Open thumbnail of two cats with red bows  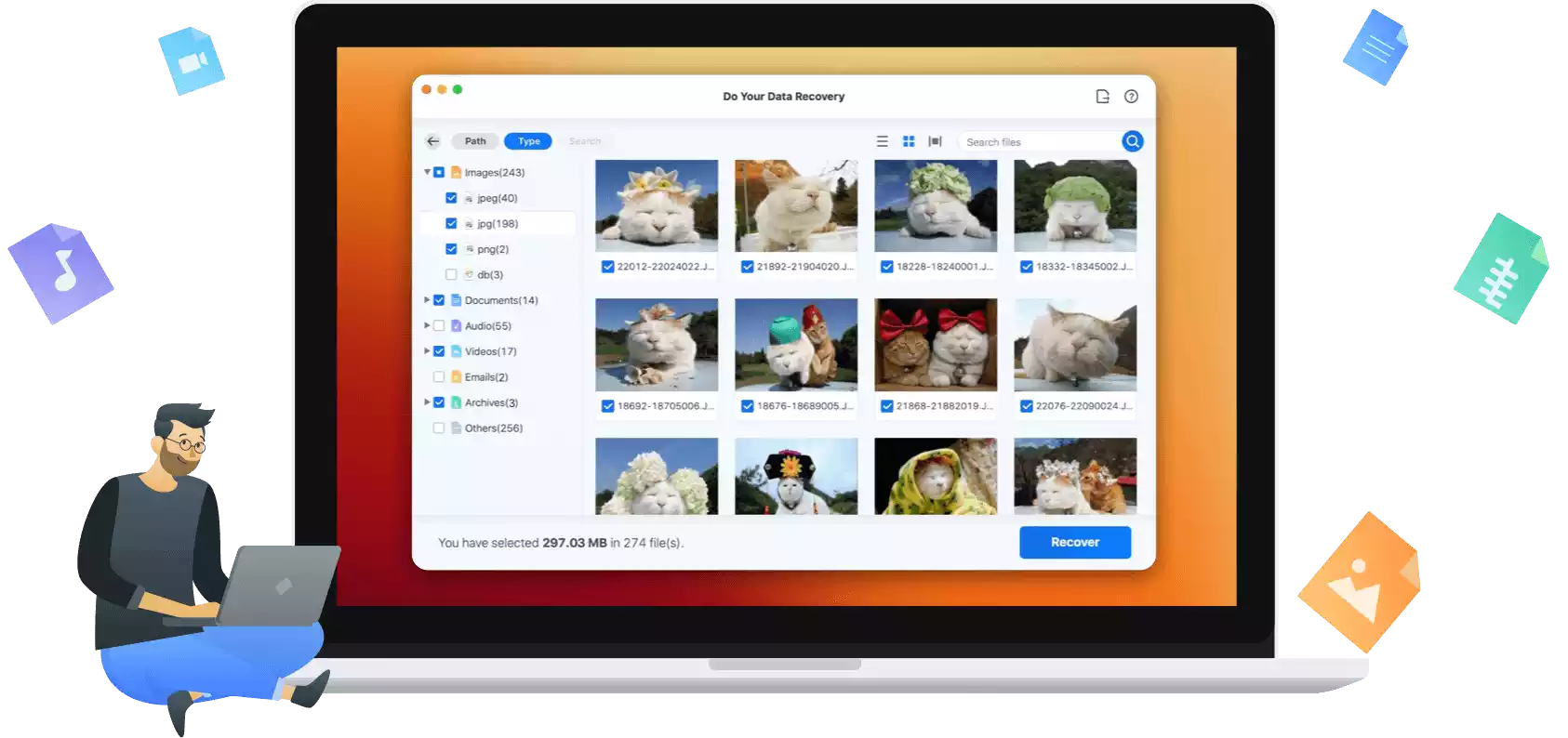(935, 345)
